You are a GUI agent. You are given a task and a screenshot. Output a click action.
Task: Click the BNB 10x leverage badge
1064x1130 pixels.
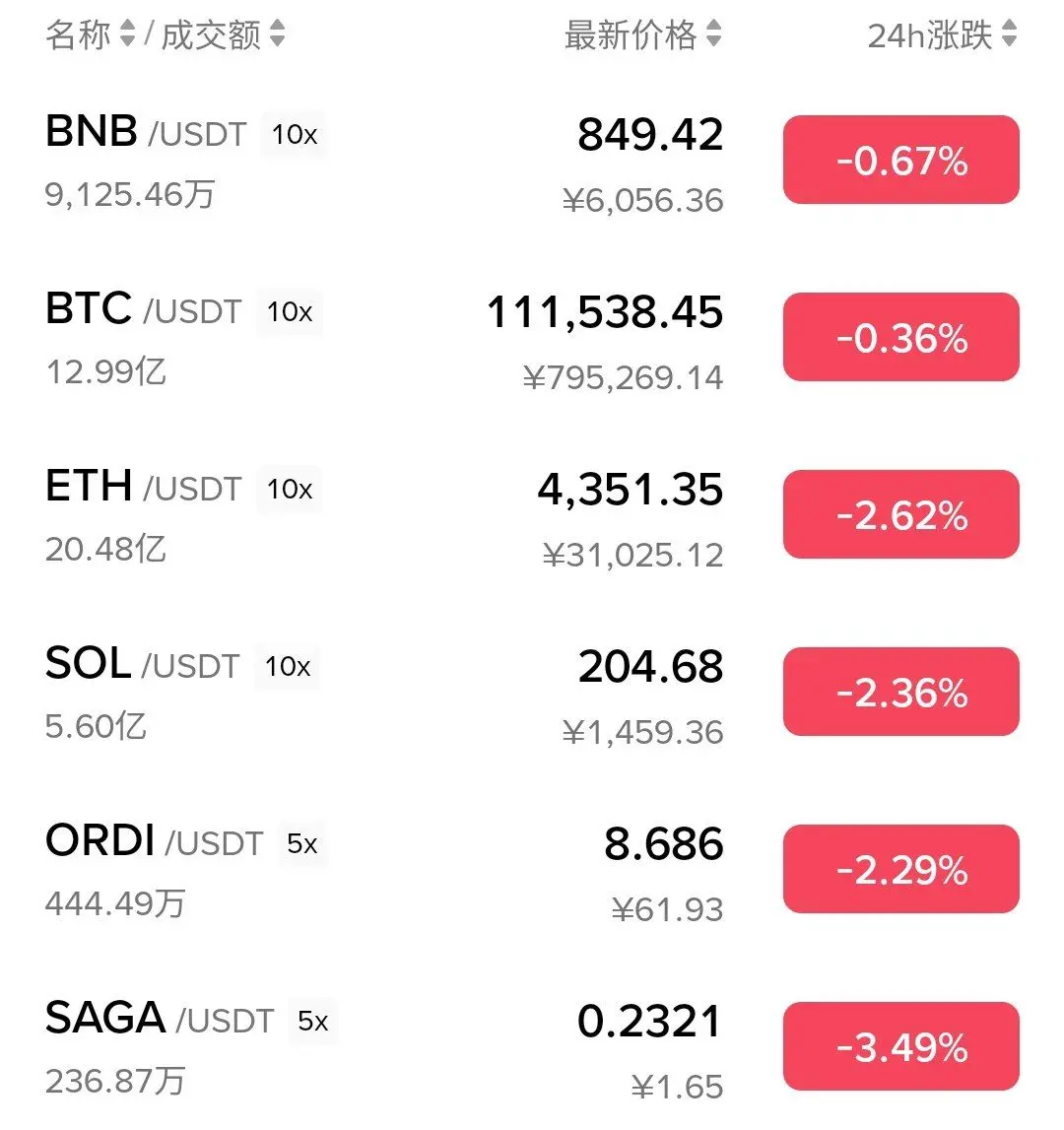295,134
